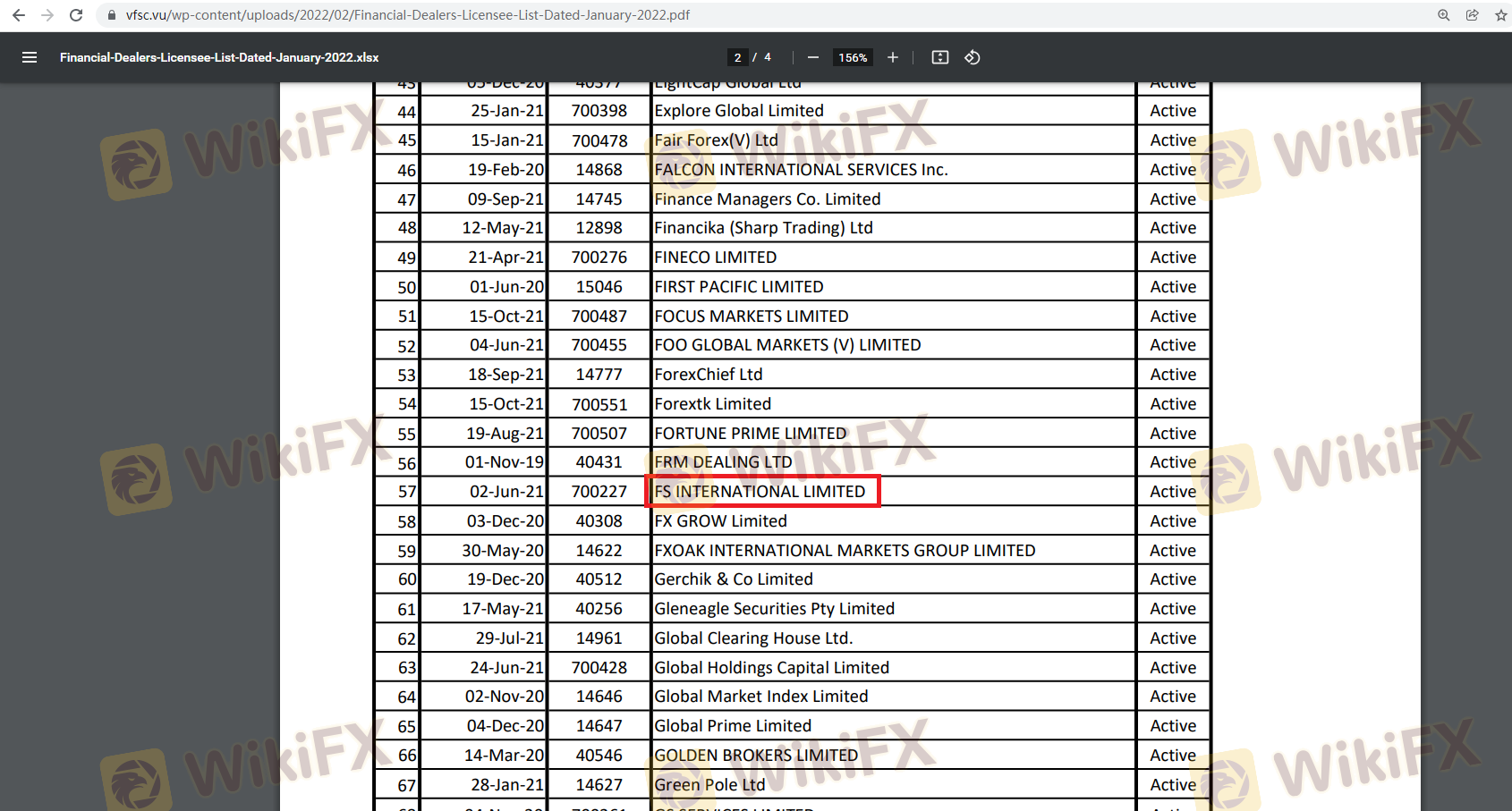Open the address bar zoom magnifier

tap(1443, 15)
